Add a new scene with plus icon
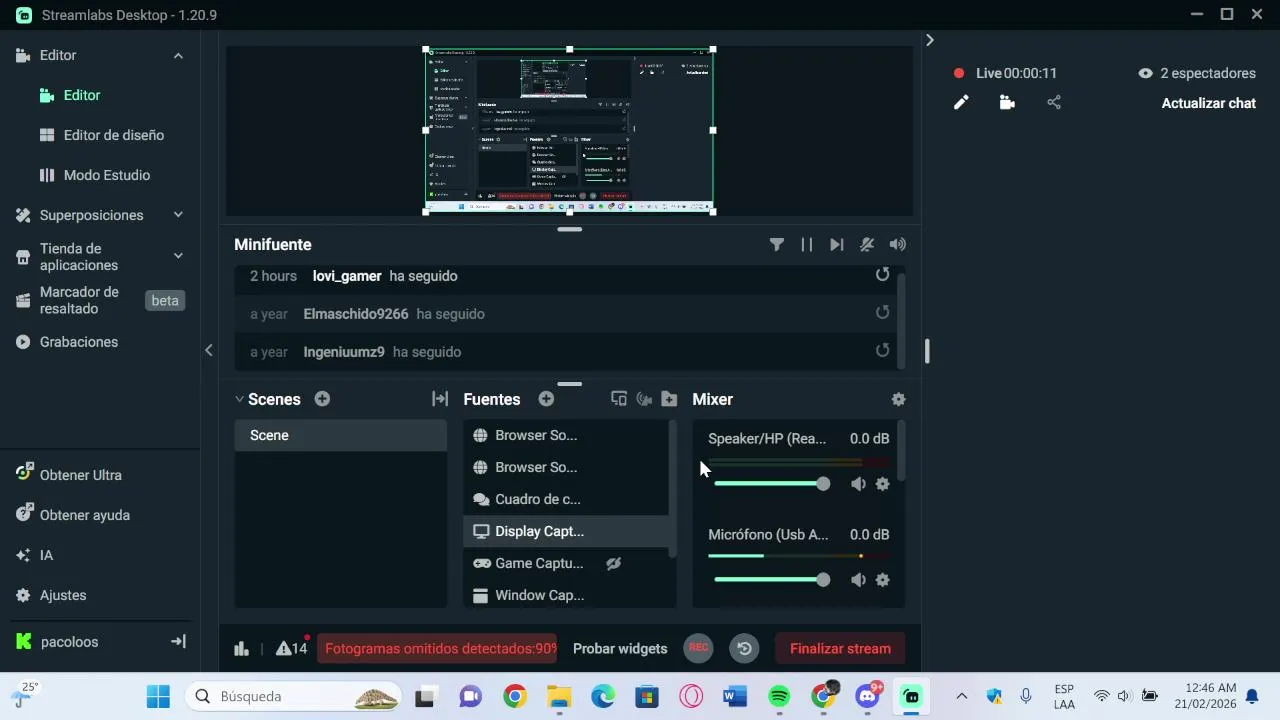The width and height of the screenshot is (1280, 720). (x=322, y=399)
